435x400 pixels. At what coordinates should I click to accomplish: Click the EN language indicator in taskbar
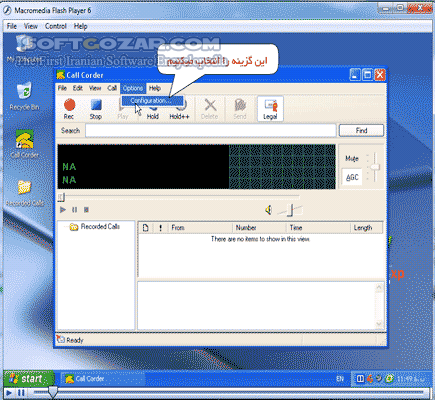(340, 379)
